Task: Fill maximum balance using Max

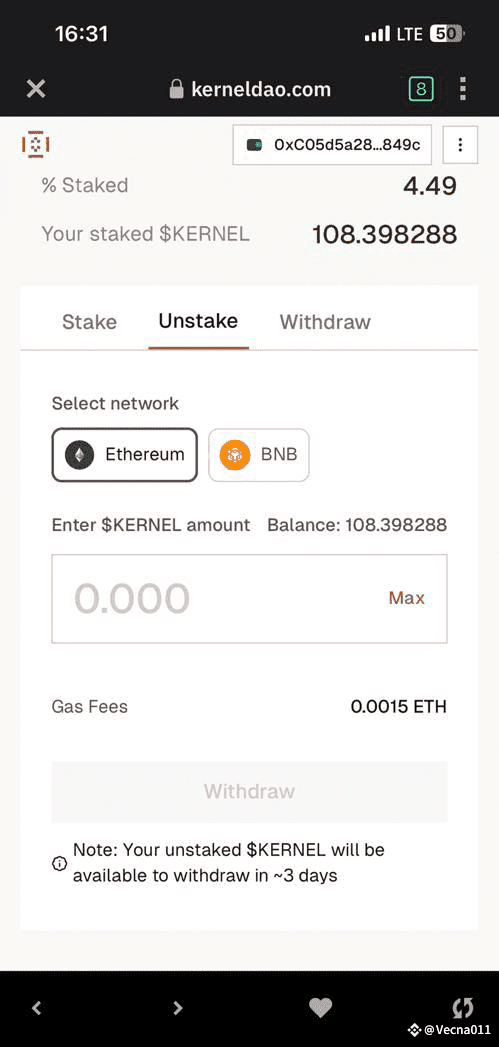Action: pos(407,598)
